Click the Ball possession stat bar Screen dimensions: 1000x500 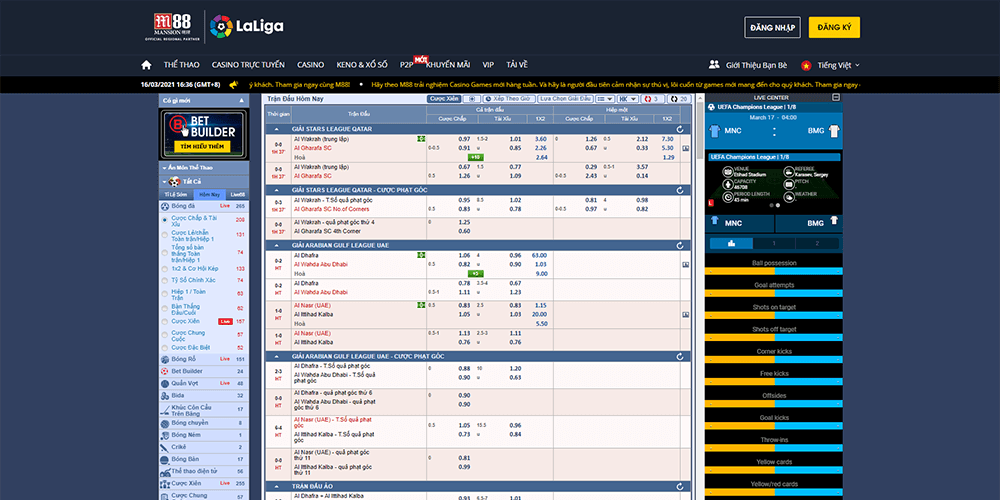point(773,272)
